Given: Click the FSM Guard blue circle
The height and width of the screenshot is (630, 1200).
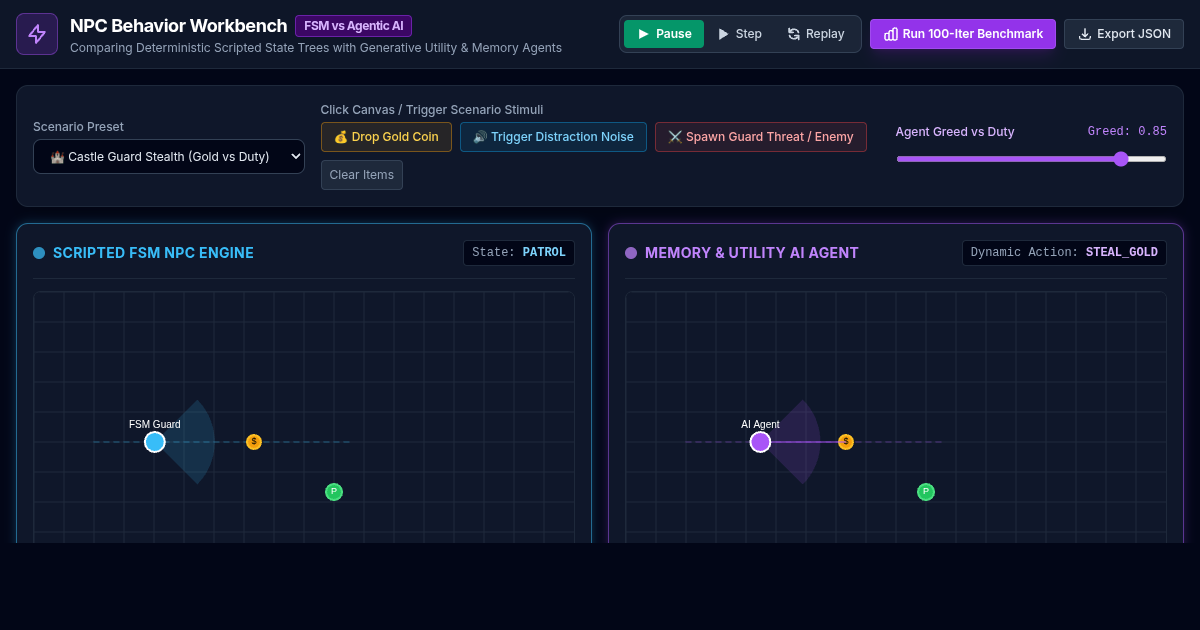Looking at the screenshot, I should [155, 442].
